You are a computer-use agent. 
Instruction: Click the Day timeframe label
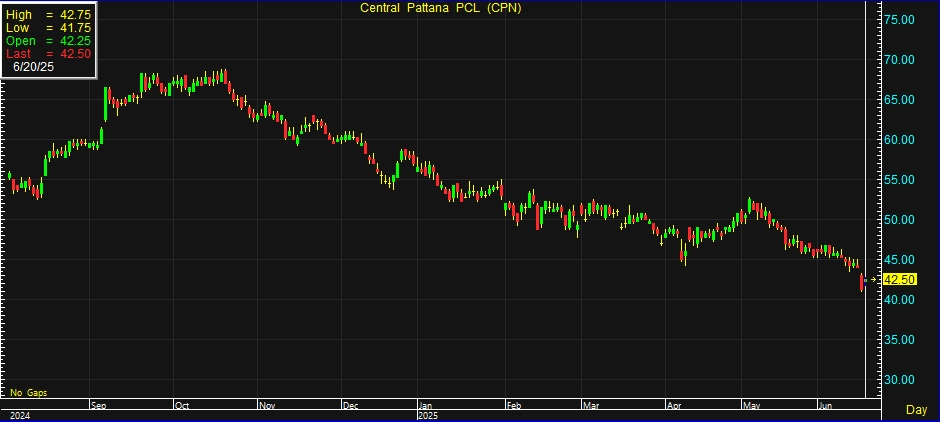point(915,410)
